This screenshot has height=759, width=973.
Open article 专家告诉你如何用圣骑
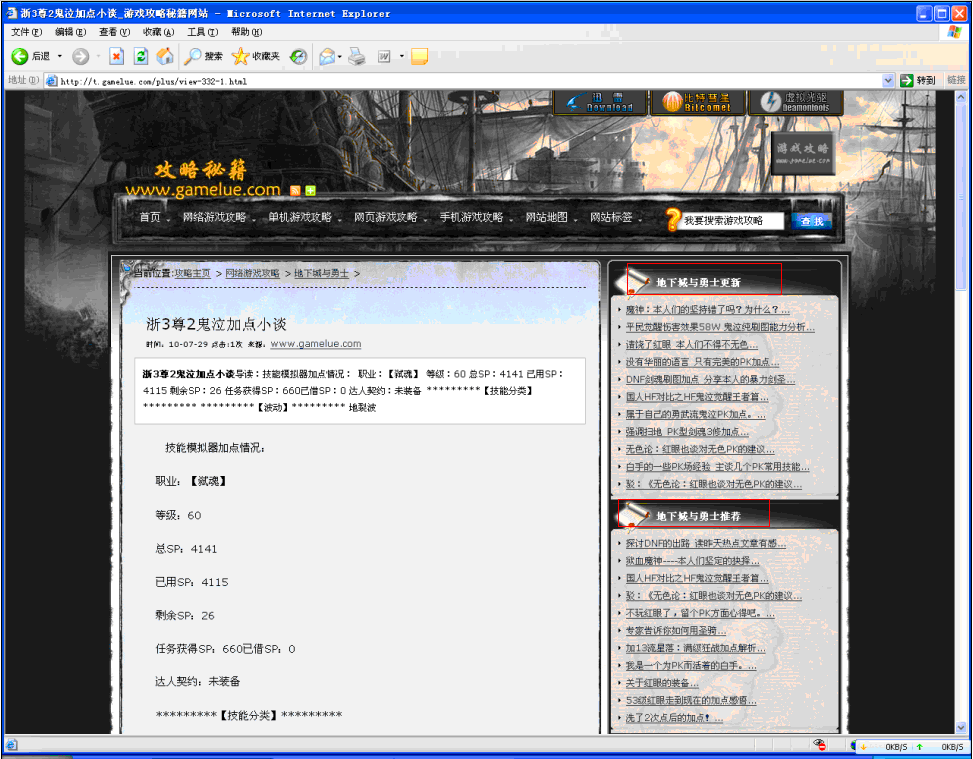[x=676, y=631]
